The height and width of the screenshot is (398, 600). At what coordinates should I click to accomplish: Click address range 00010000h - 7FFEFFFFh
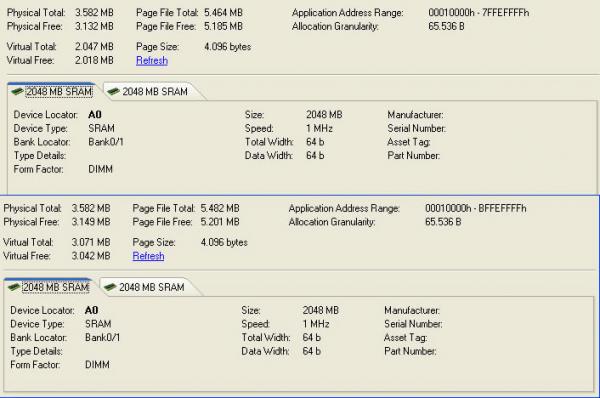(x=479, y=13)
